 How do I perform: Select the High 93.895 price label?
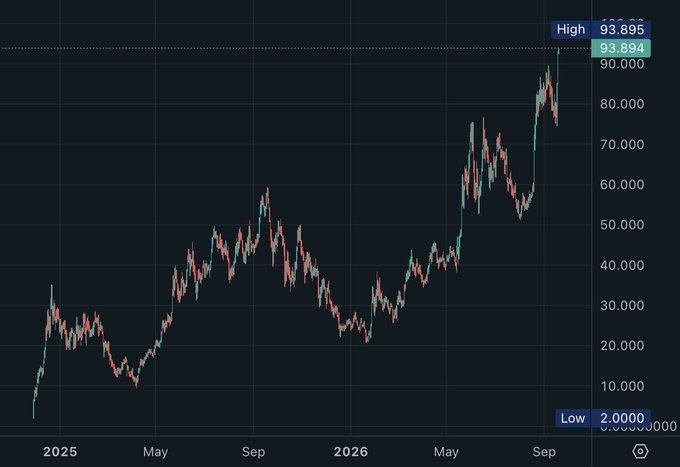click(x=601, y=29)
